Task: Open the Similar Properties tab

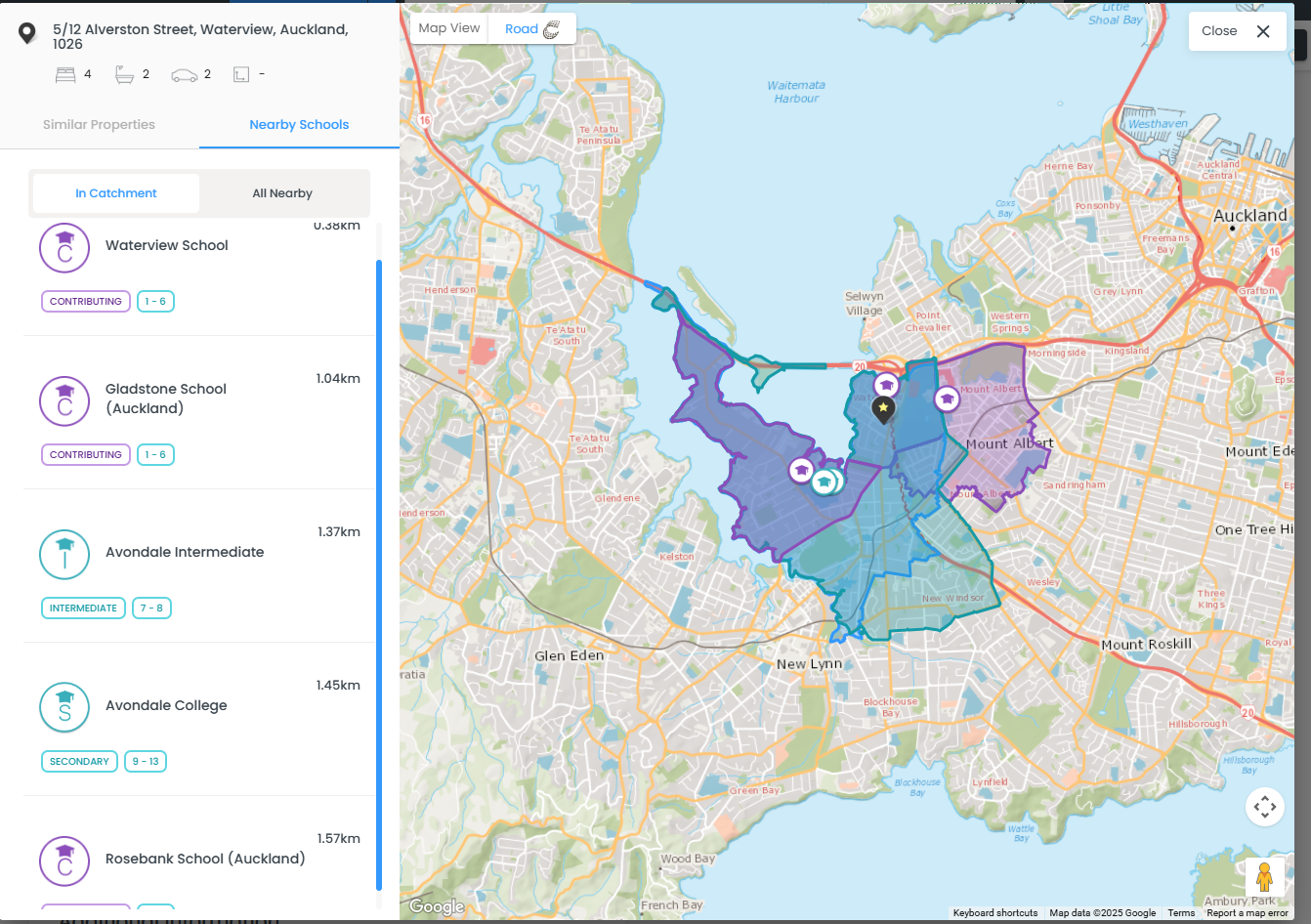Action: pyautogui.click(x=99, y=125)
